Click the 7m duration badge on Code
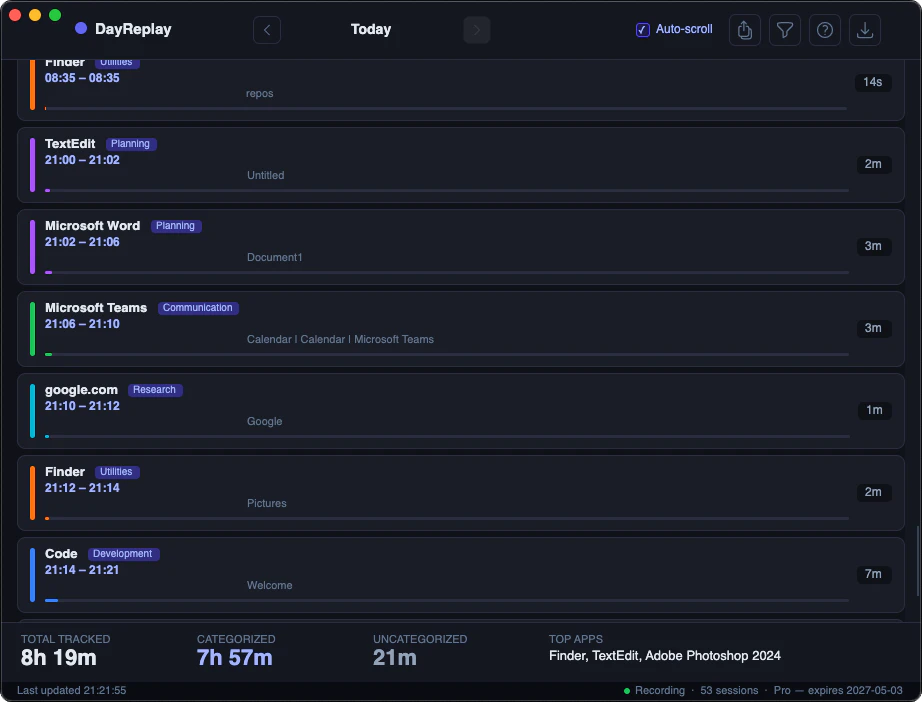This screenshot has width=922, height=702. 873,574
